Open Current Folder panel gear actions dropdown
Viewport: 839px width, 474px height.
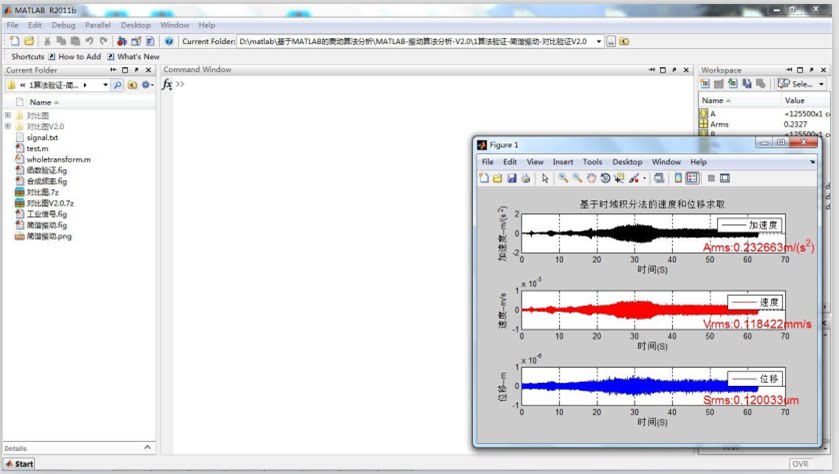tap(148, 85)
